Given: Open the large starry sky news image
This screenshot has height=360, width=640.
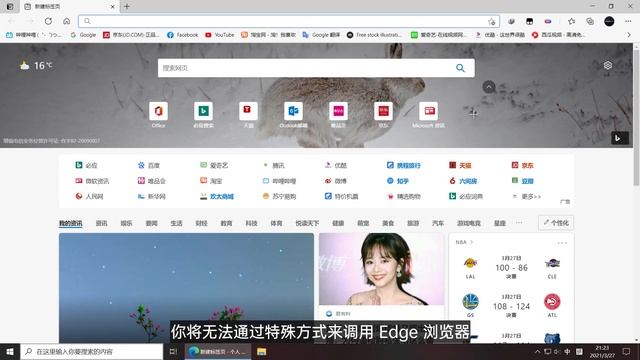Looking at the screenshot, I should [x=187, y=288].
